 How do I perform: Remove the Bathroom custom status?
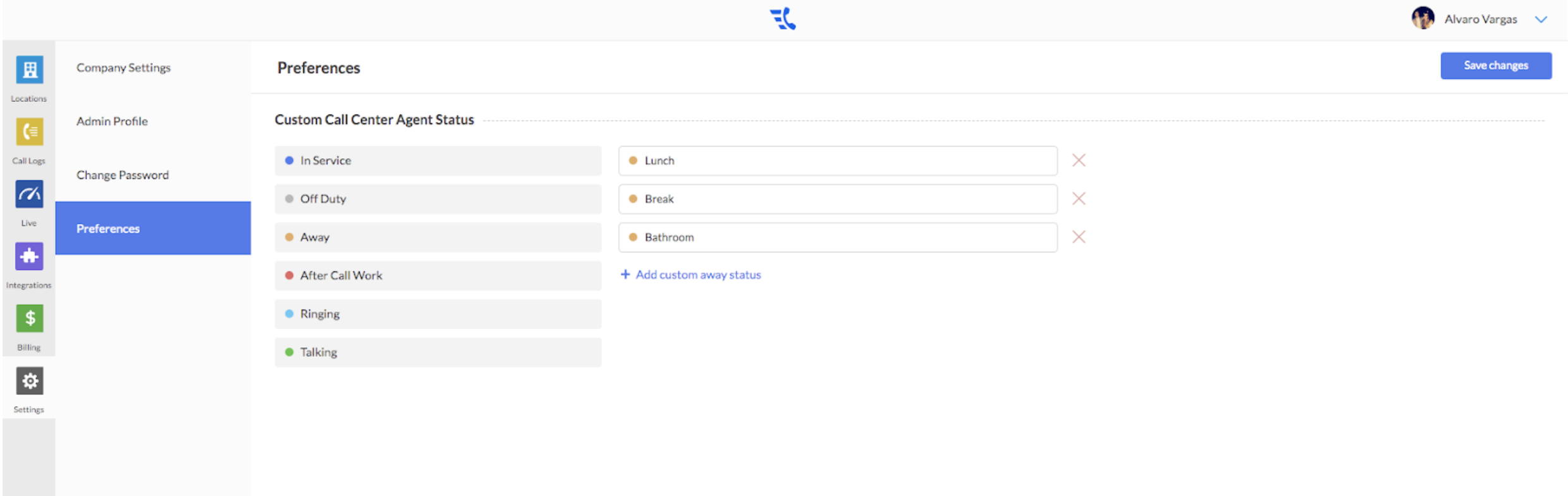pyautogui.click(x=1079, y=237)
